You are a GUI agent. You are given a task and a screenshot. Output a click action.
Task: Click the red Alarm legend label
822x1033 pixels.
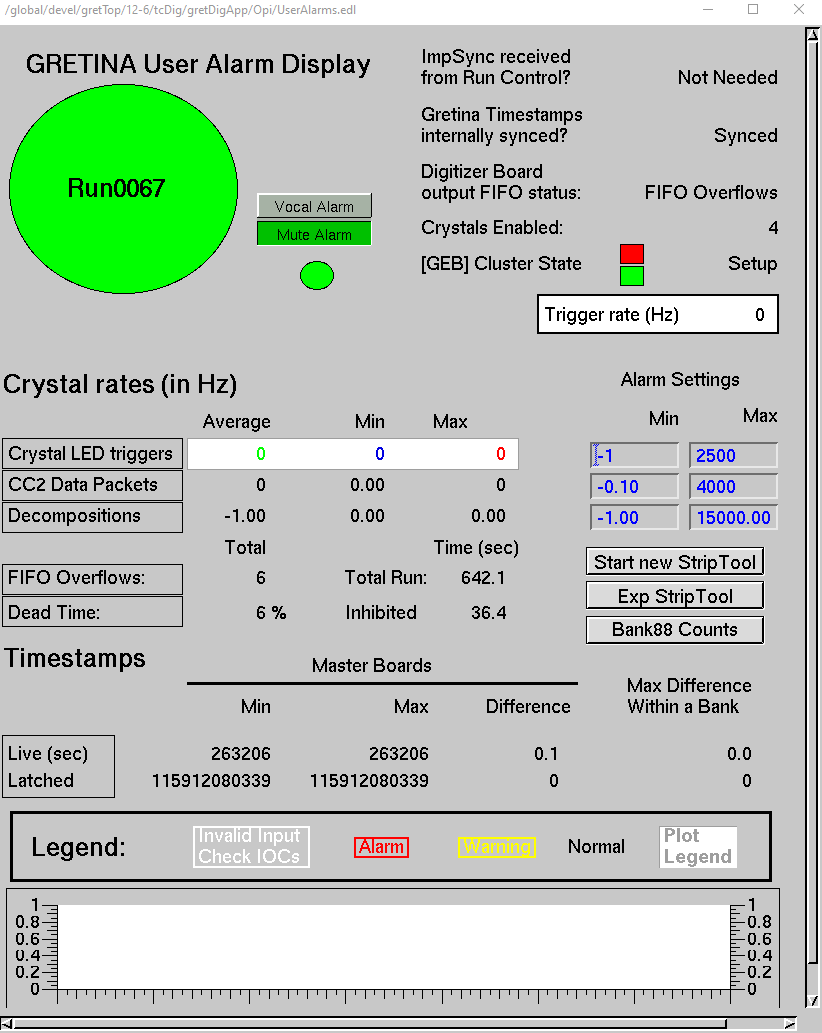381,847
